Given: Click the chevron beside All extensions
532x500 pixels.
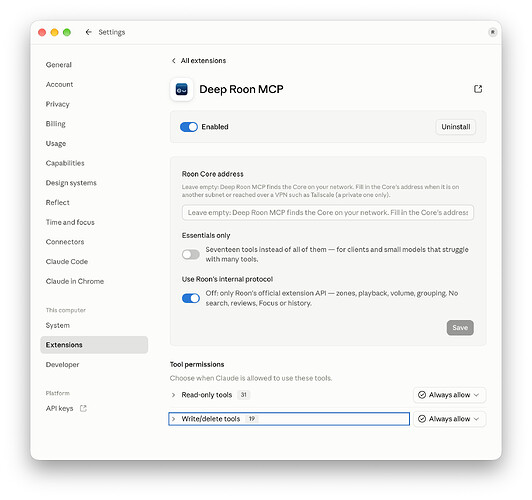Looking at the screenshot, I should point(174,61).
